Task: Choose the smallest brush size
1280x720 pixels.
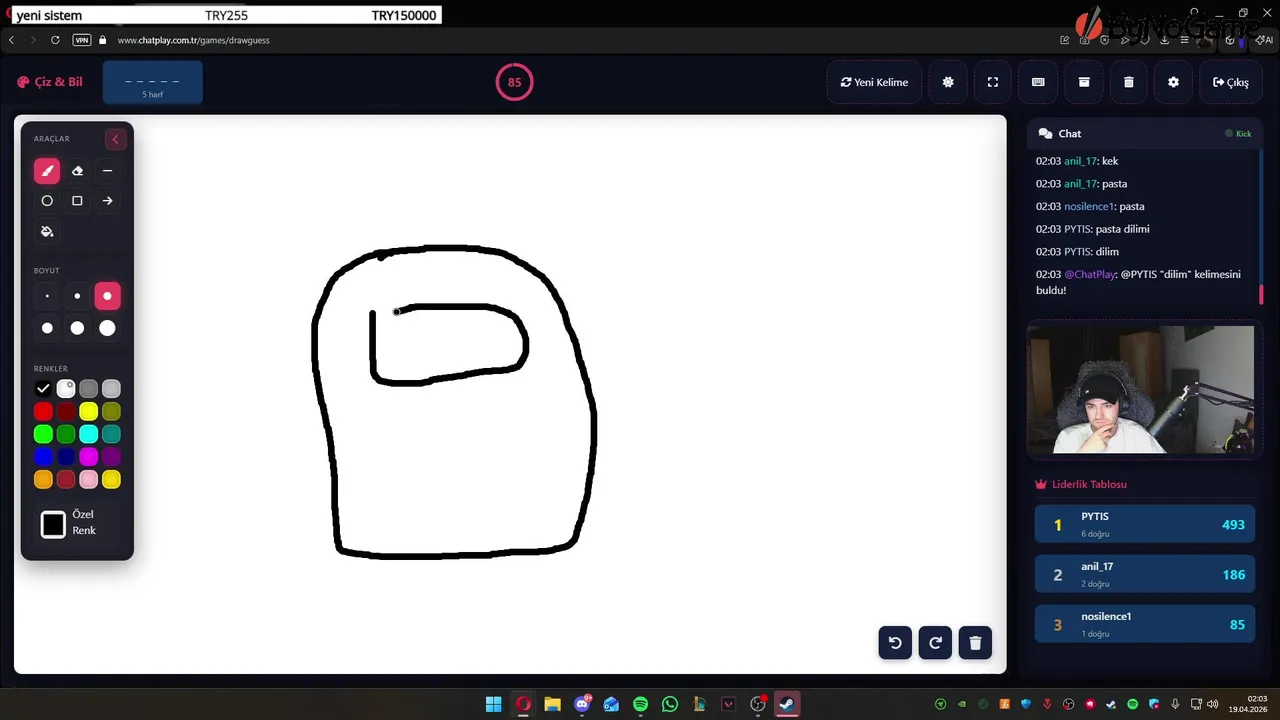Action: (47, 296)
